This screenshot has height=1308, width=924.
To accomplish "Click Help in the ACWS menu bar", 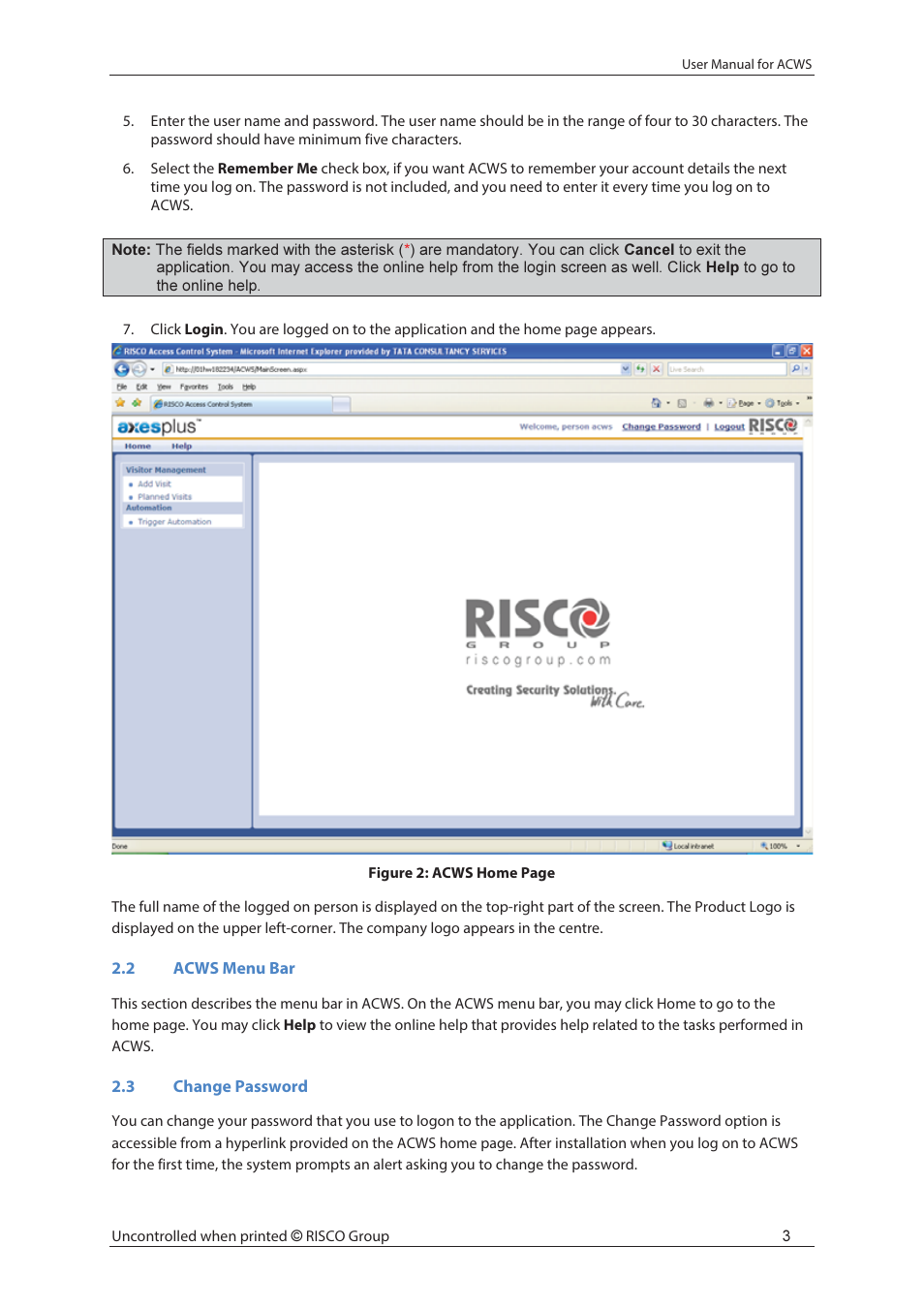I will click(x=181, y=447).
